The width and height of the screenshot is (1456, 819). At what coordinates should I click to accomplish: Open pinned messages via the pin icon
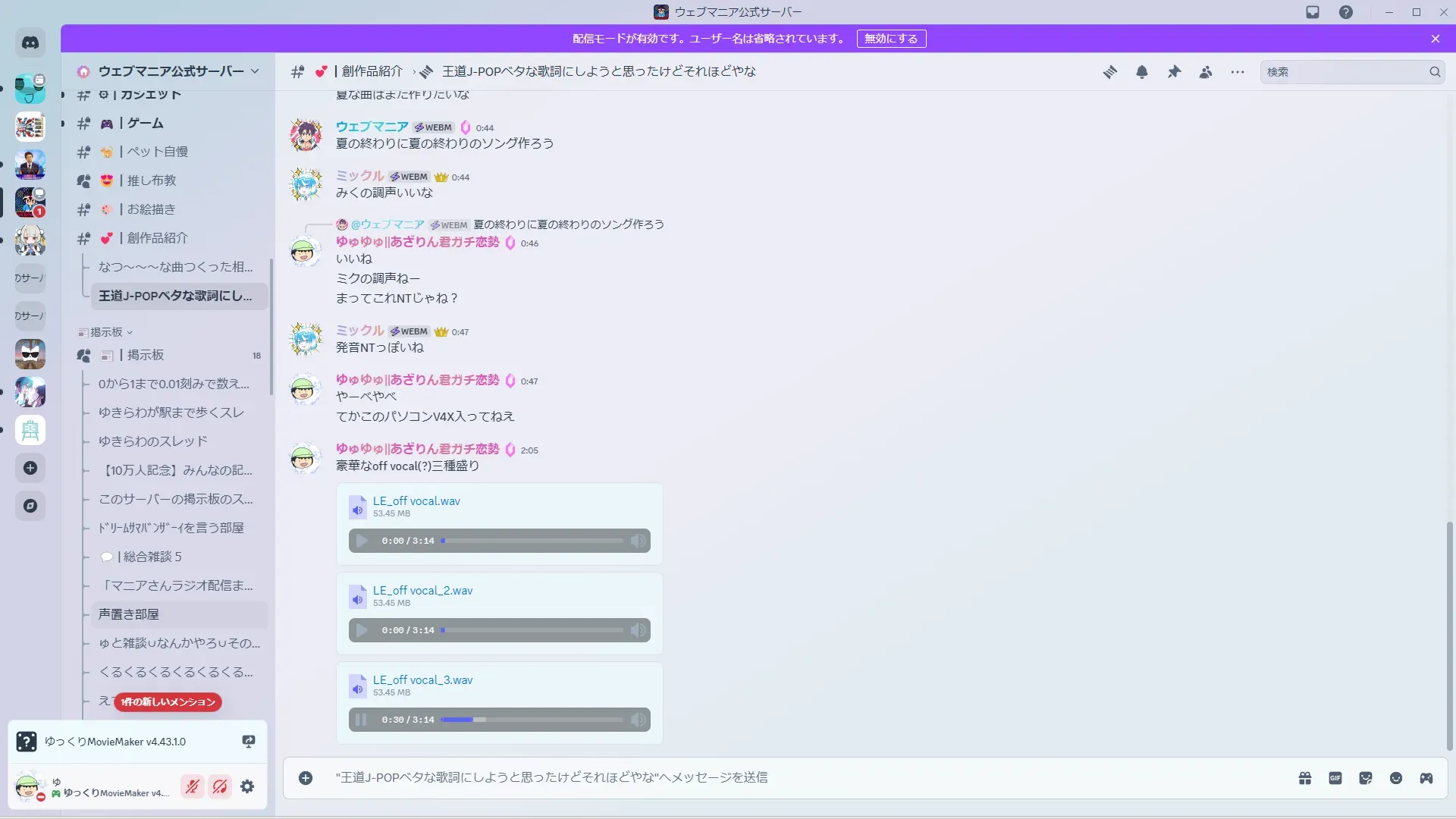coord(1174,72)
